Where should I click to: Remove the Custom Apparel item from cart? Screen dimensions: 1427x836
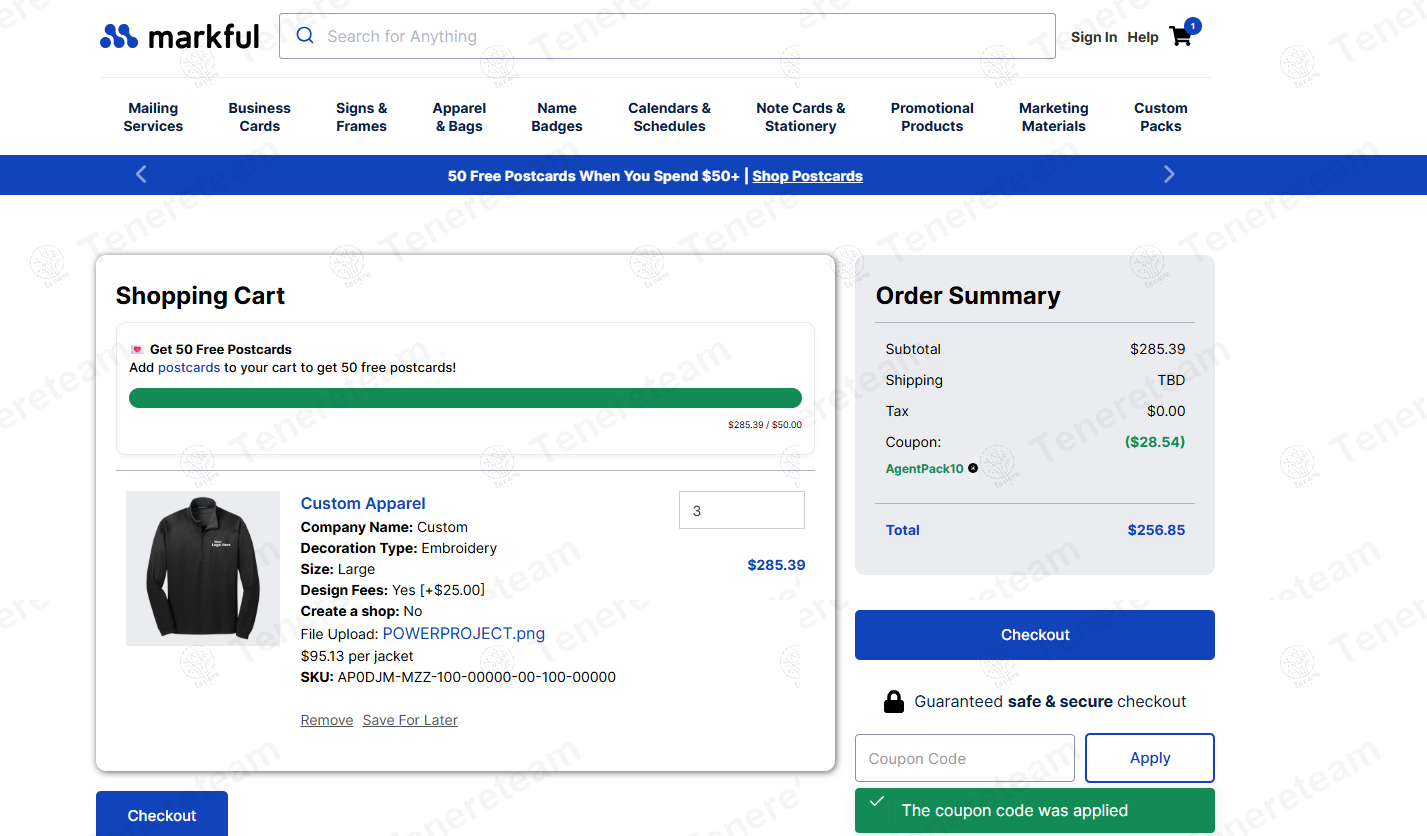pos(327,720)
